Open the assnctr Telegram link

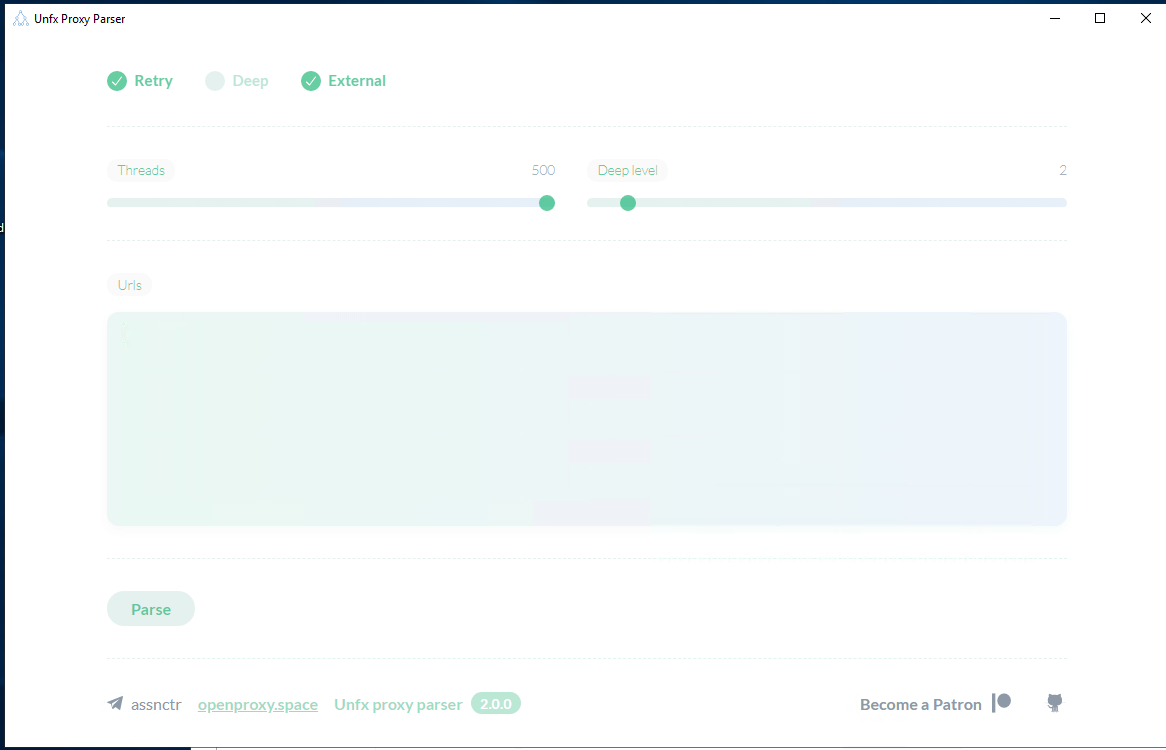pos(156,704)
